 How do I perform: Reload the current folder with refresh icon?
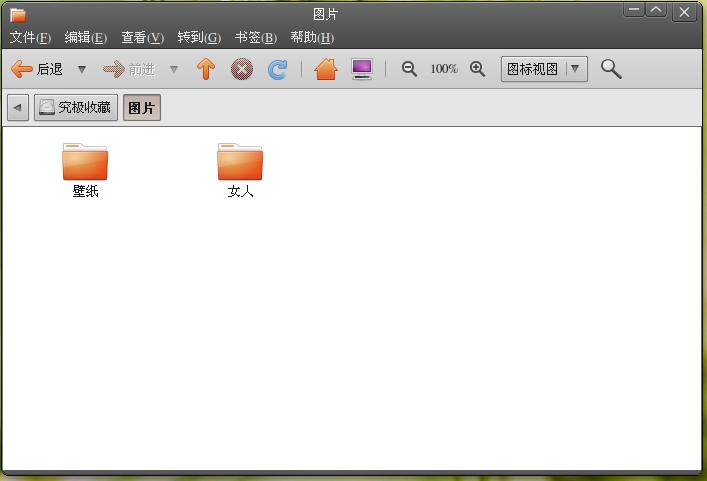pos(277,69)
